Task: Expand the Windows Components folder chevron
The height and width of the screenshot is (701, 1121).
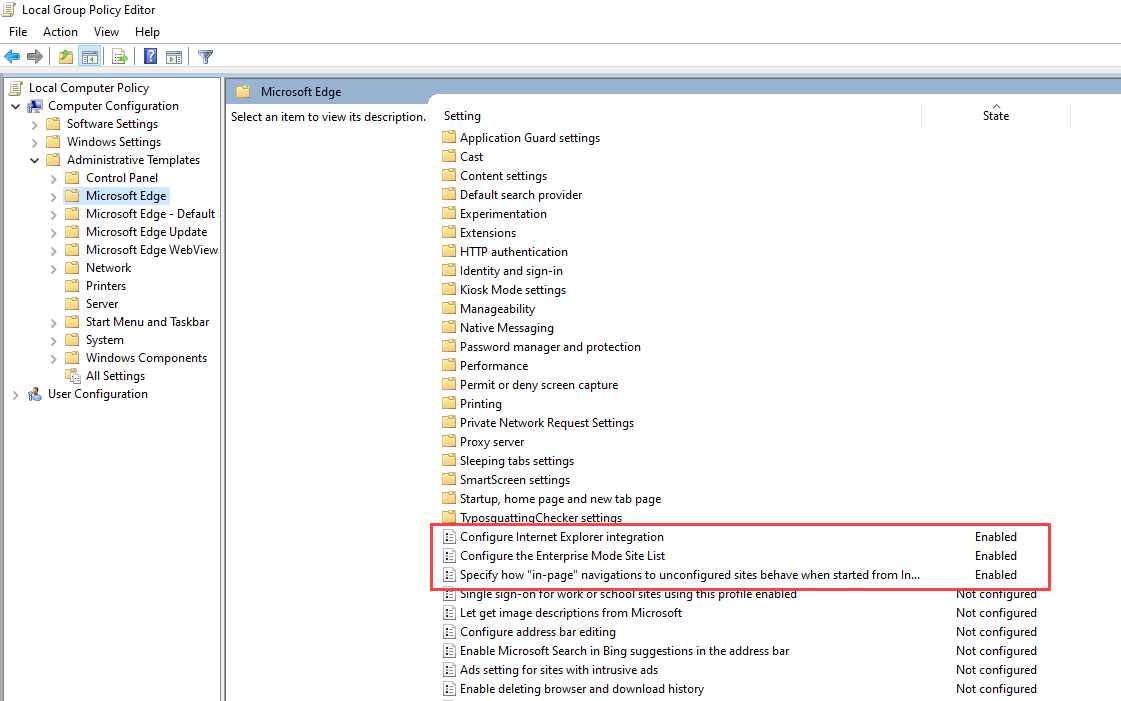Action: [x=54, y=359]
